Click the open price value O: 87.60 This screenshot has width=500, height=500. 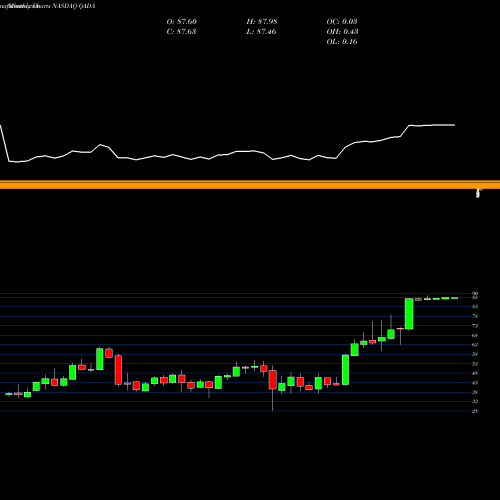pos(182,21)
